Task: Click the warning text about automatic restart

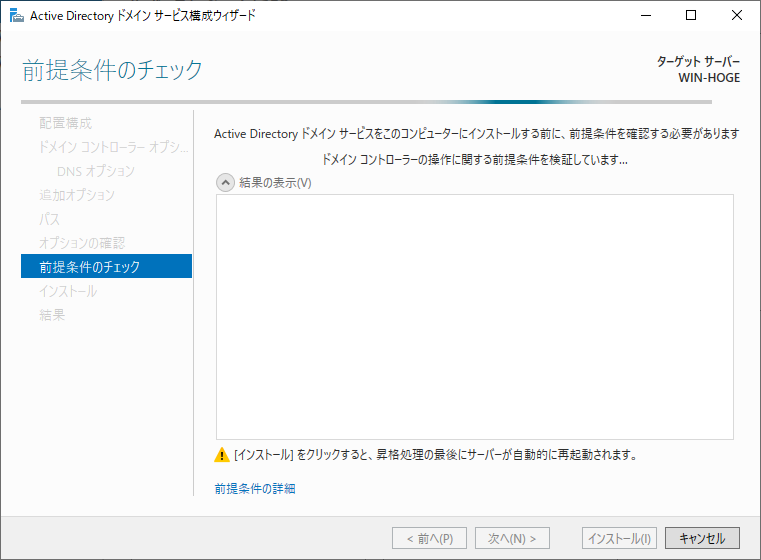Action: (436, 455)
